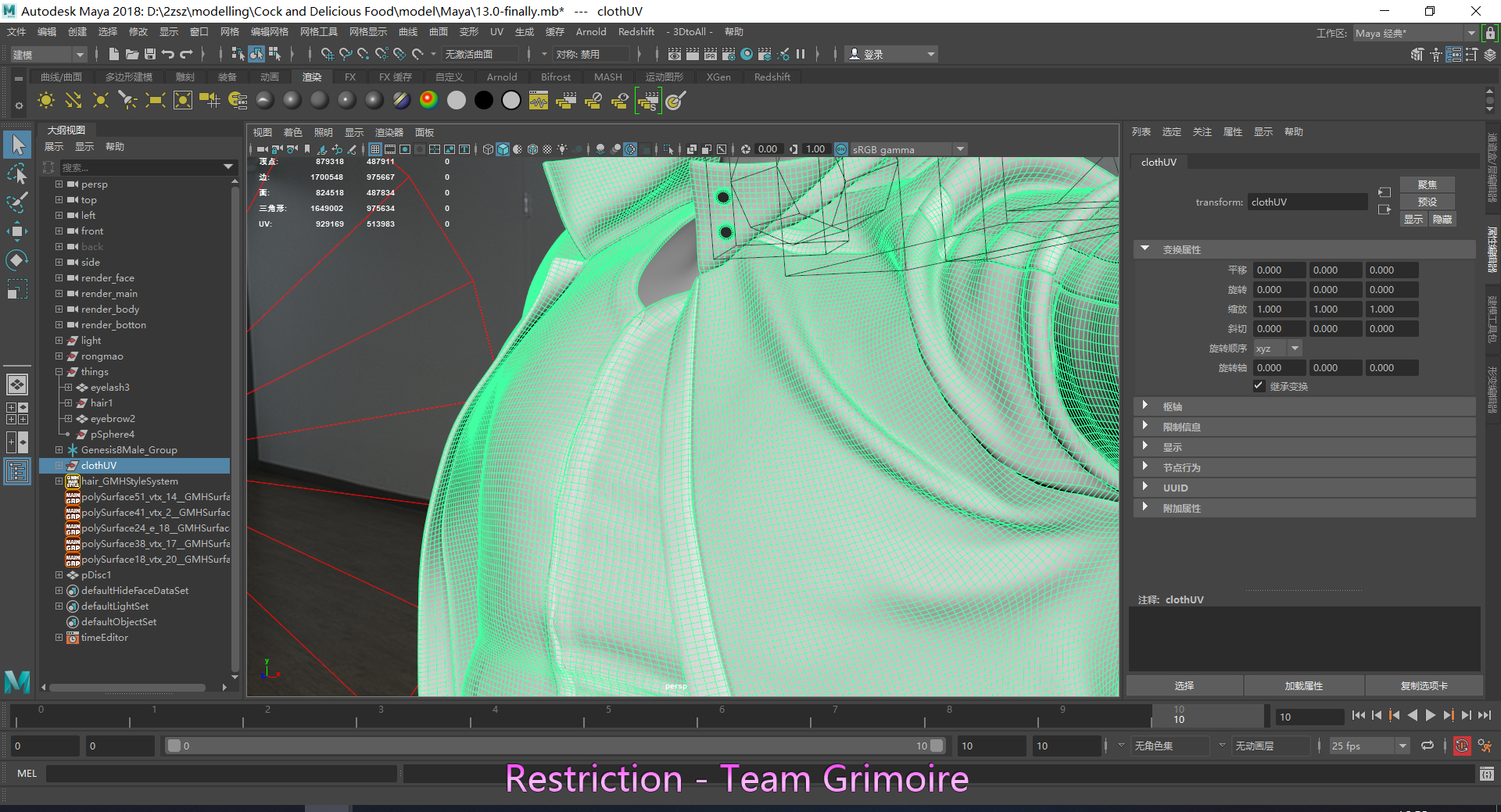
Task: Toggle the auto keyframe button
Action: click(x=1461, y=746)
